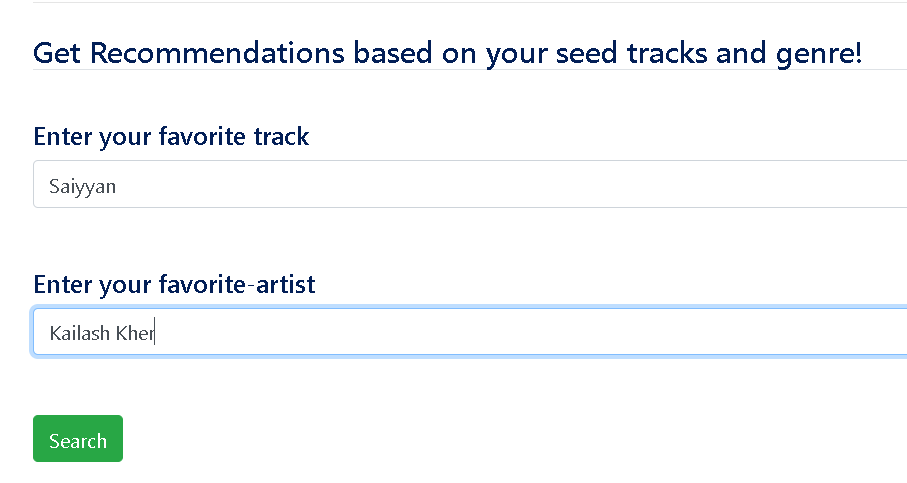Click the word 'genre!' in the heading
The width and height of the screenshot is (907, 483).
click(818, 54)
